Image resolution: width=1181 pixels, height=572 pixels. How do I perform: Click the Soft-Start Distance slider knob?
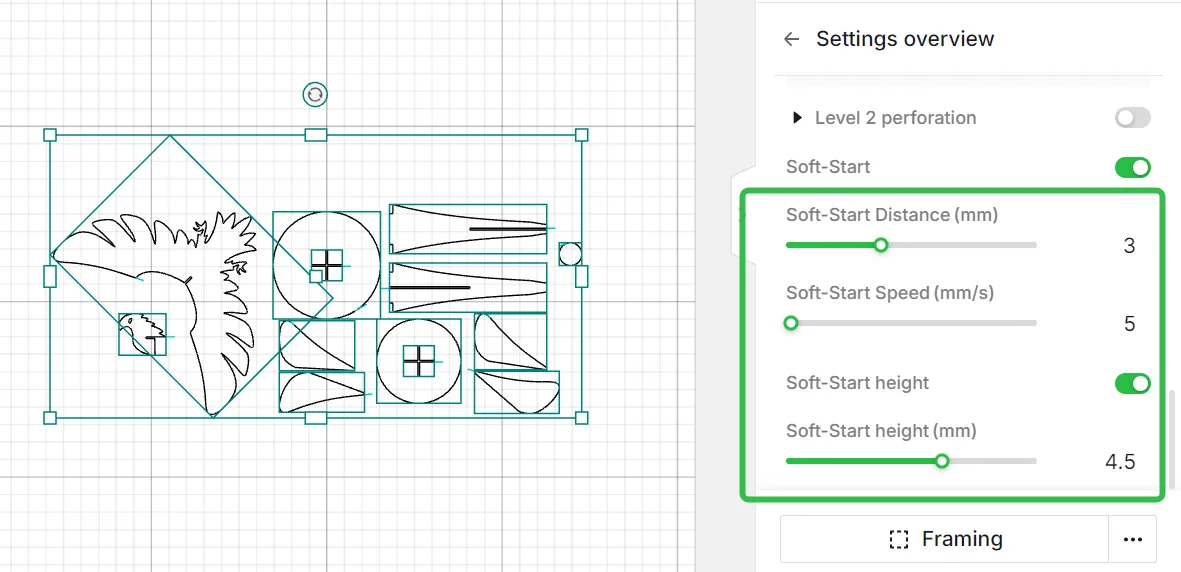pyautogui.click(x=880, y=245)
